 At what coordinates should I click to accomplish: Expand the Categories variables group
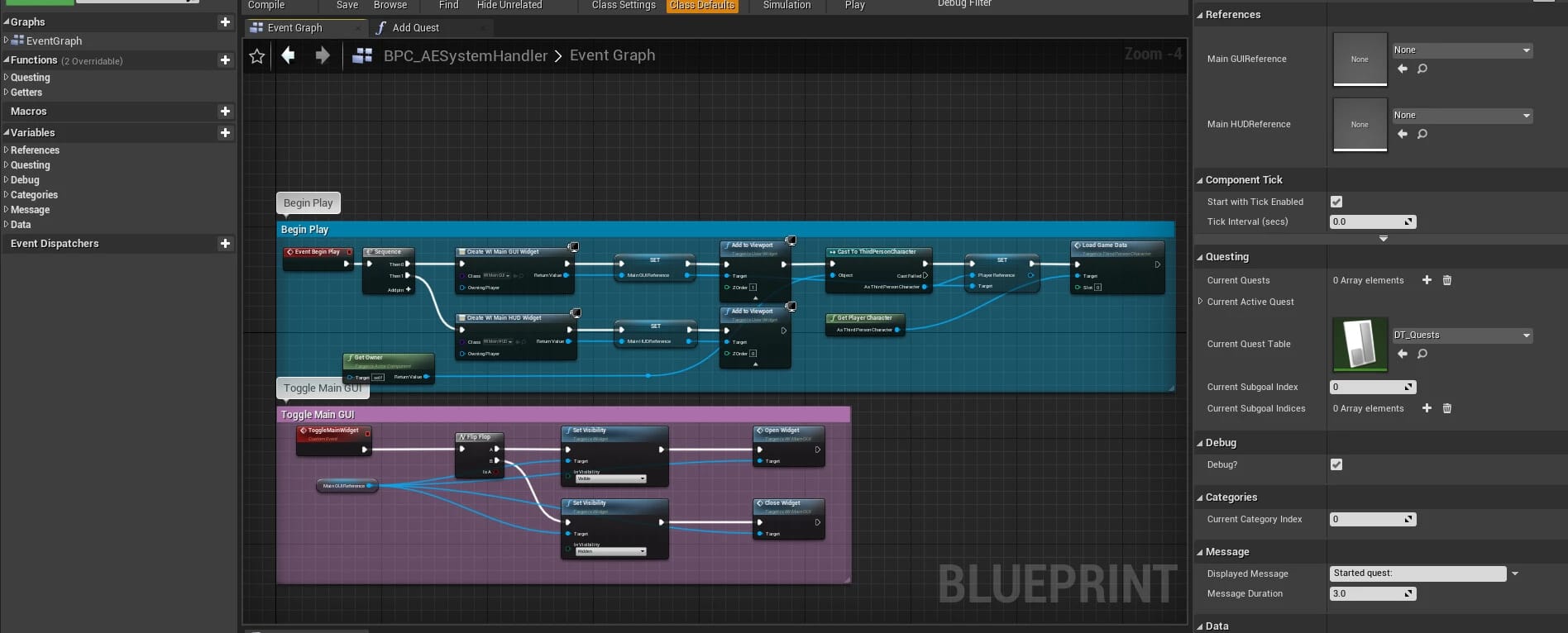[7, 194]
